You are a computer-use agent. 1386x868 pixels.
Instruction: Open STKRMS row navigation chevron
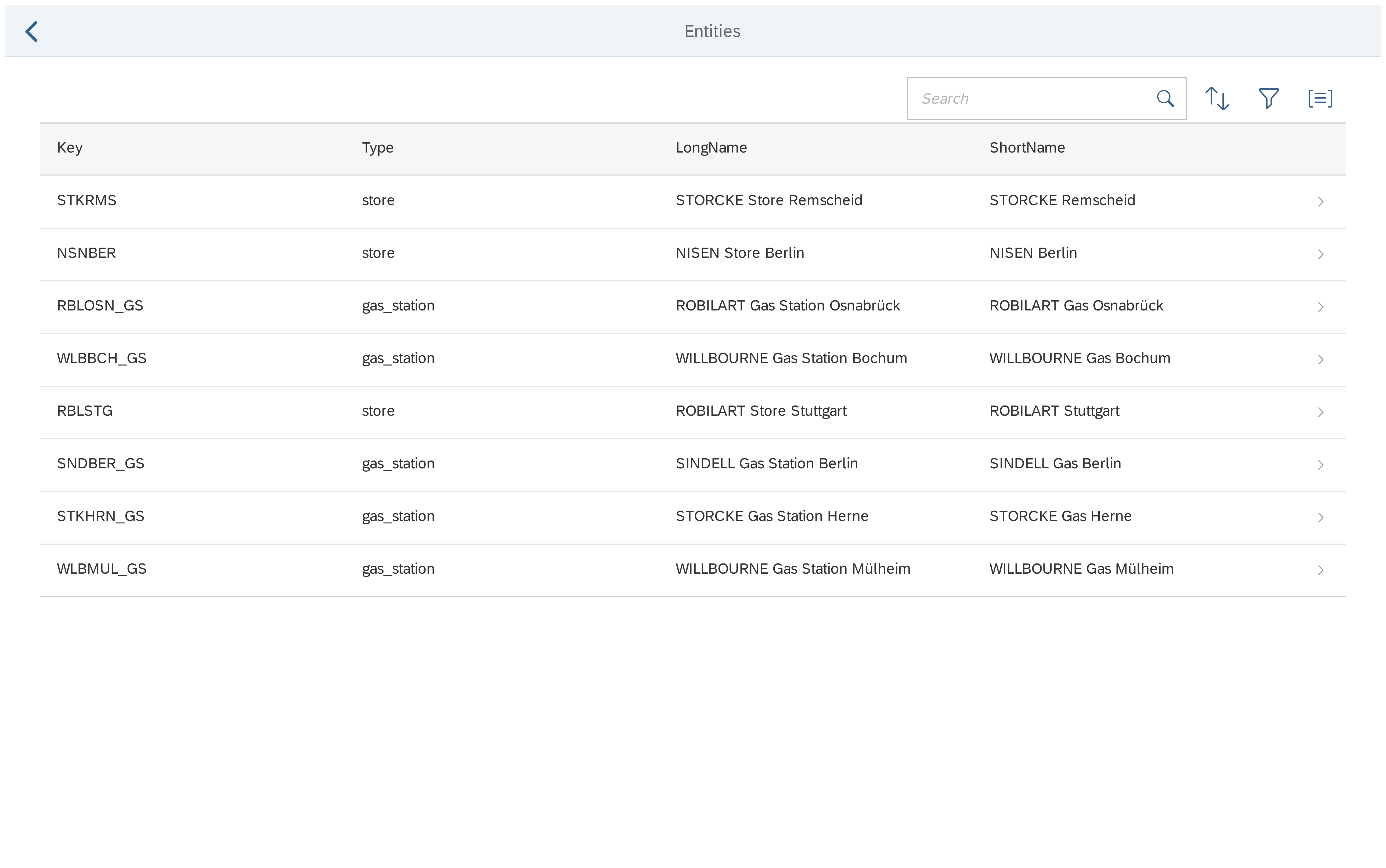pos(1320,201)
